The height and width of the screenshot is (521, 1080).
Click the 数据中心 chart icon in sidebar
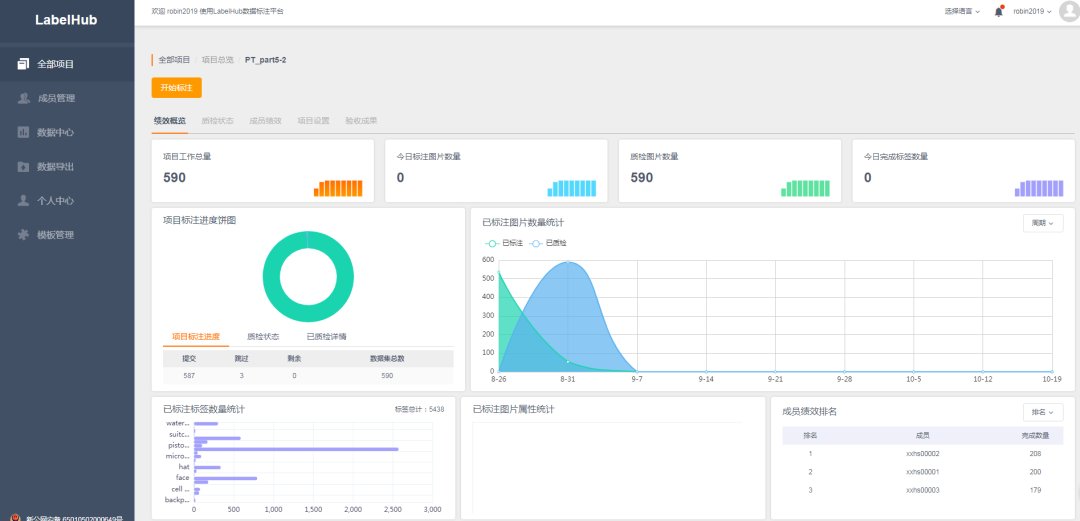point(23,132)
